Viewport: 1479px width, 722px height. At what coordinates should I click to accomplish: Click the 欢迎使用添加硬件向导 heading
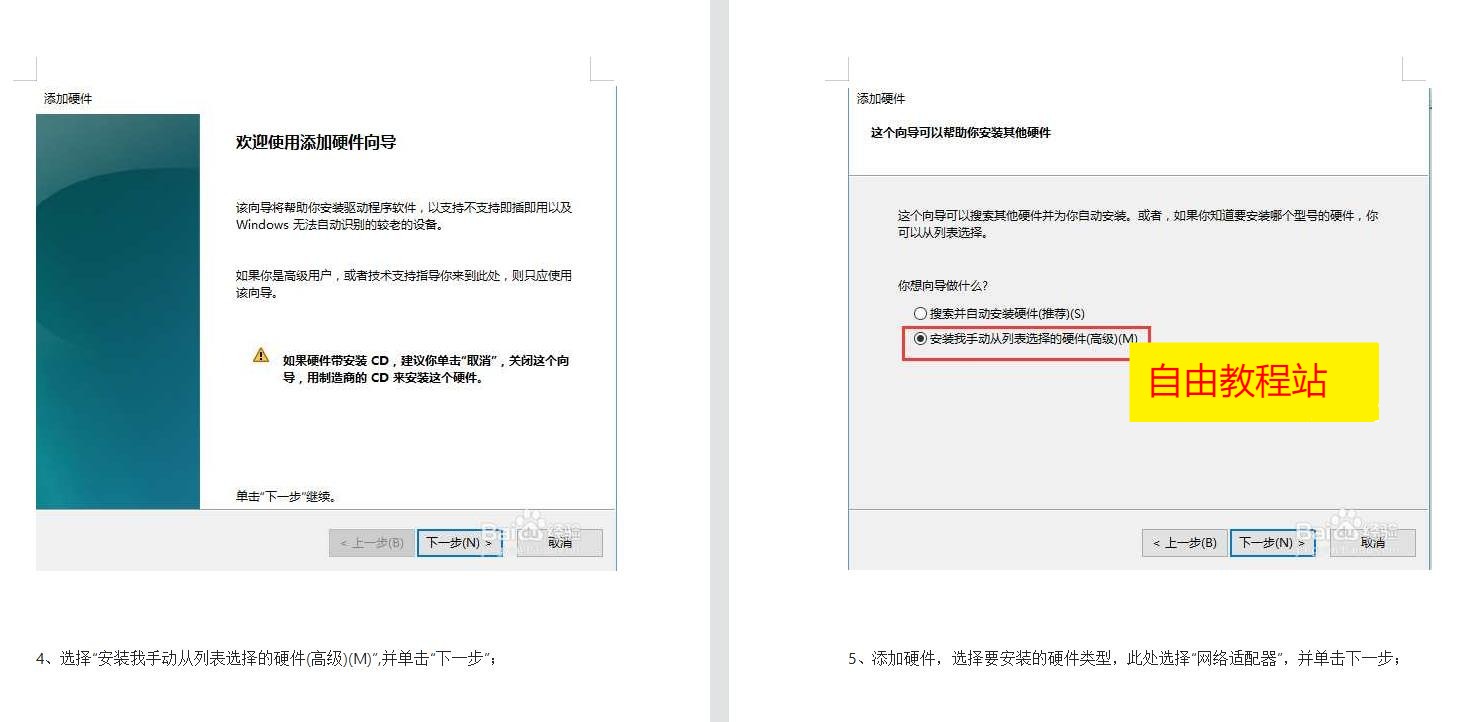pos(316,143)
